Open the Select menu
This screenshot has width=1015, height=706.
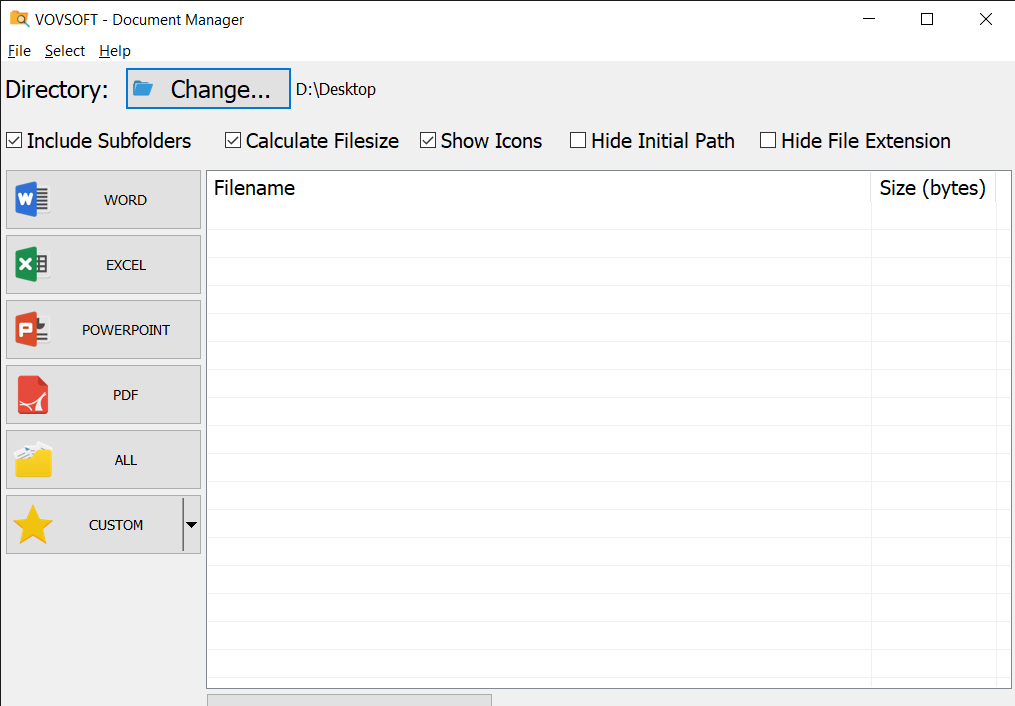(65, 50)
